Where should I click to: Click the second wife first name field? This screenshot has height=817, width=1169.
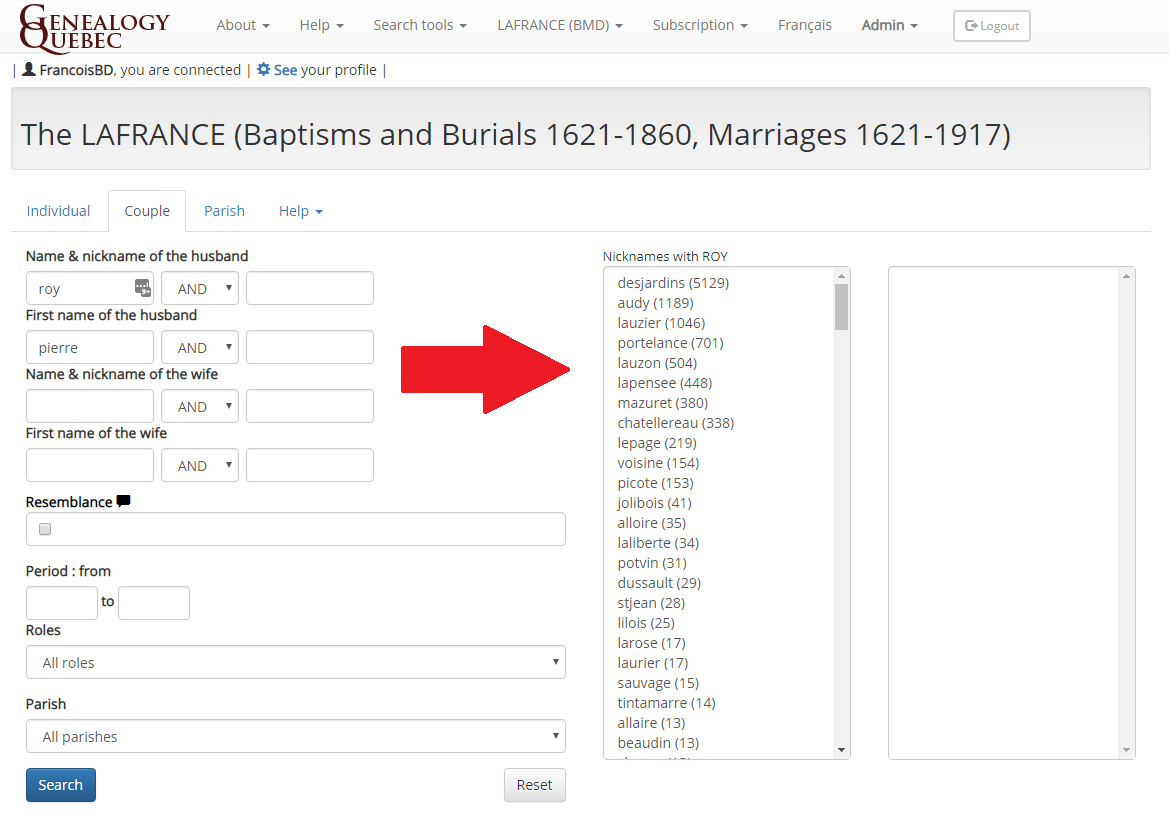pos(309,465)
